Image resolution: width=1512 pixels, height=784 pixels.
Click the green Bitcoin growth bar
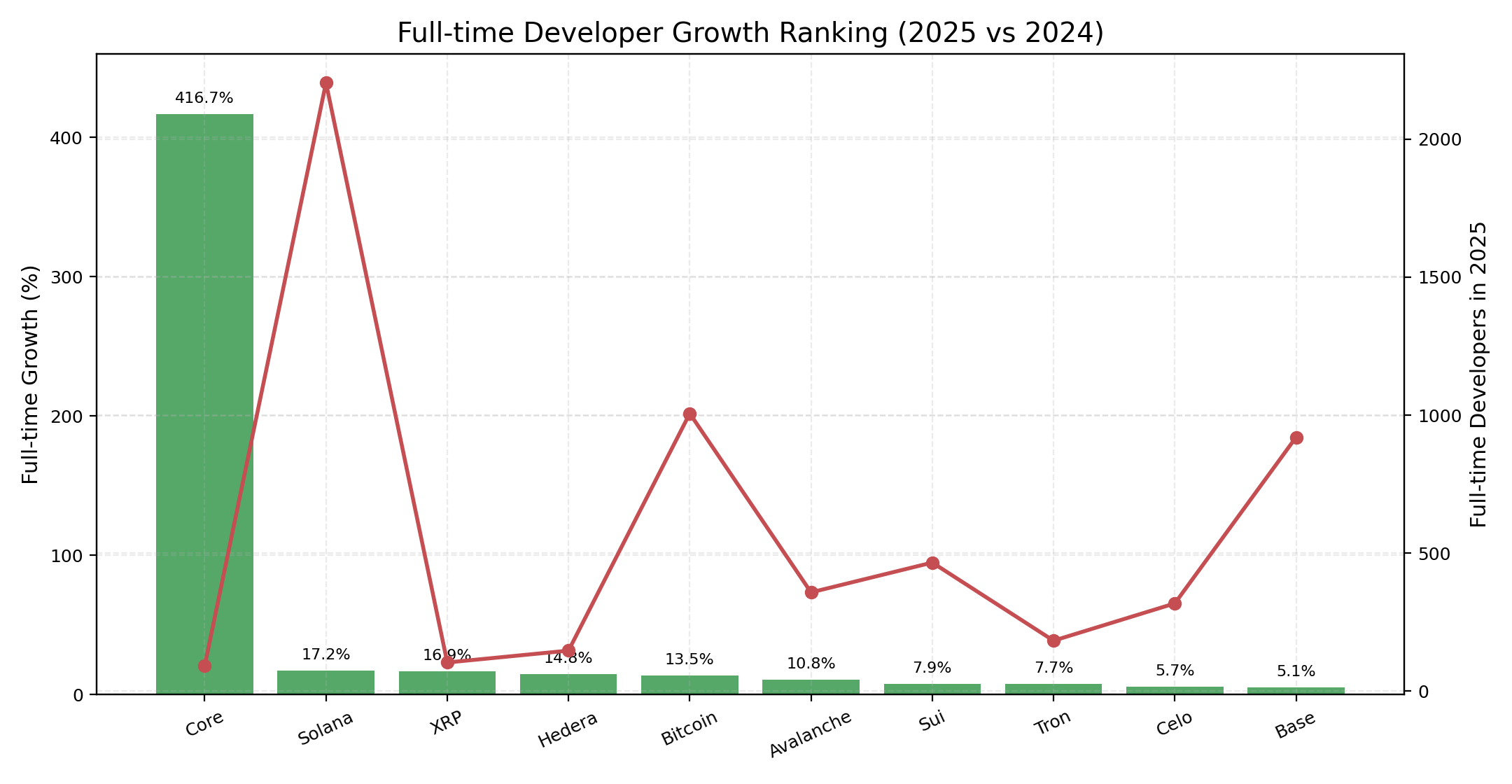[689, 685]
